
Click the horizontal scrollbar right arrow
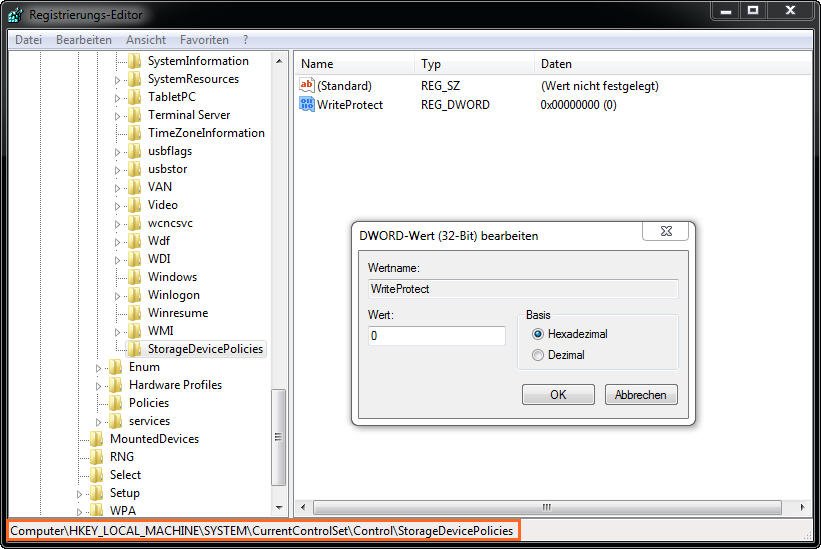[803, 507]
